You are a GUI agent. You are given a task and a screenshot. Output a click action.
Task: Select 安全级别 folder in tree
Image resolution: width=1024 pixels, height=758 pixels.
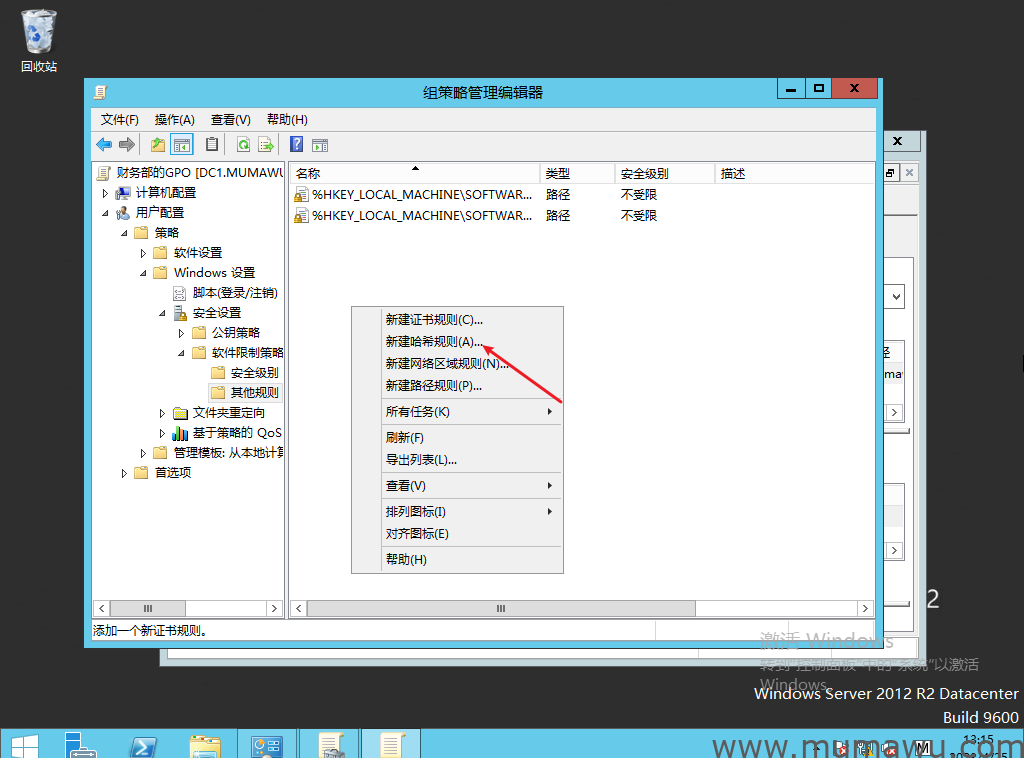(x=254, y=373)
